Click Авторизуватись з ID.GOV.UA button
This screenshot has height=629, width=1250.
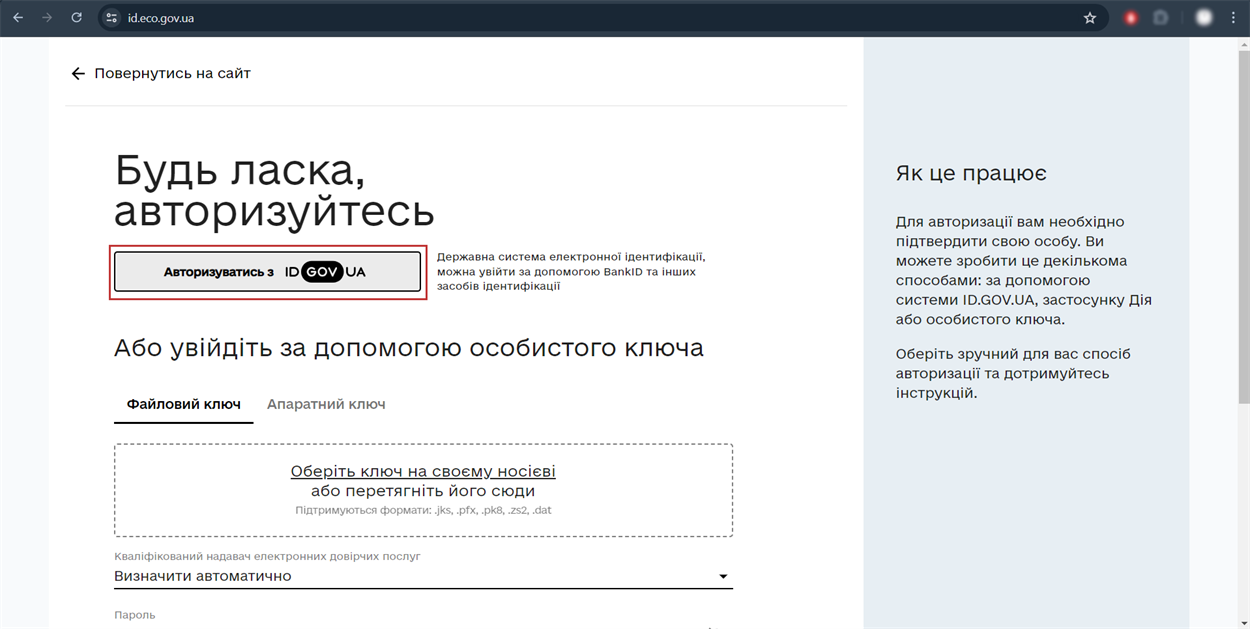(267, 272)
